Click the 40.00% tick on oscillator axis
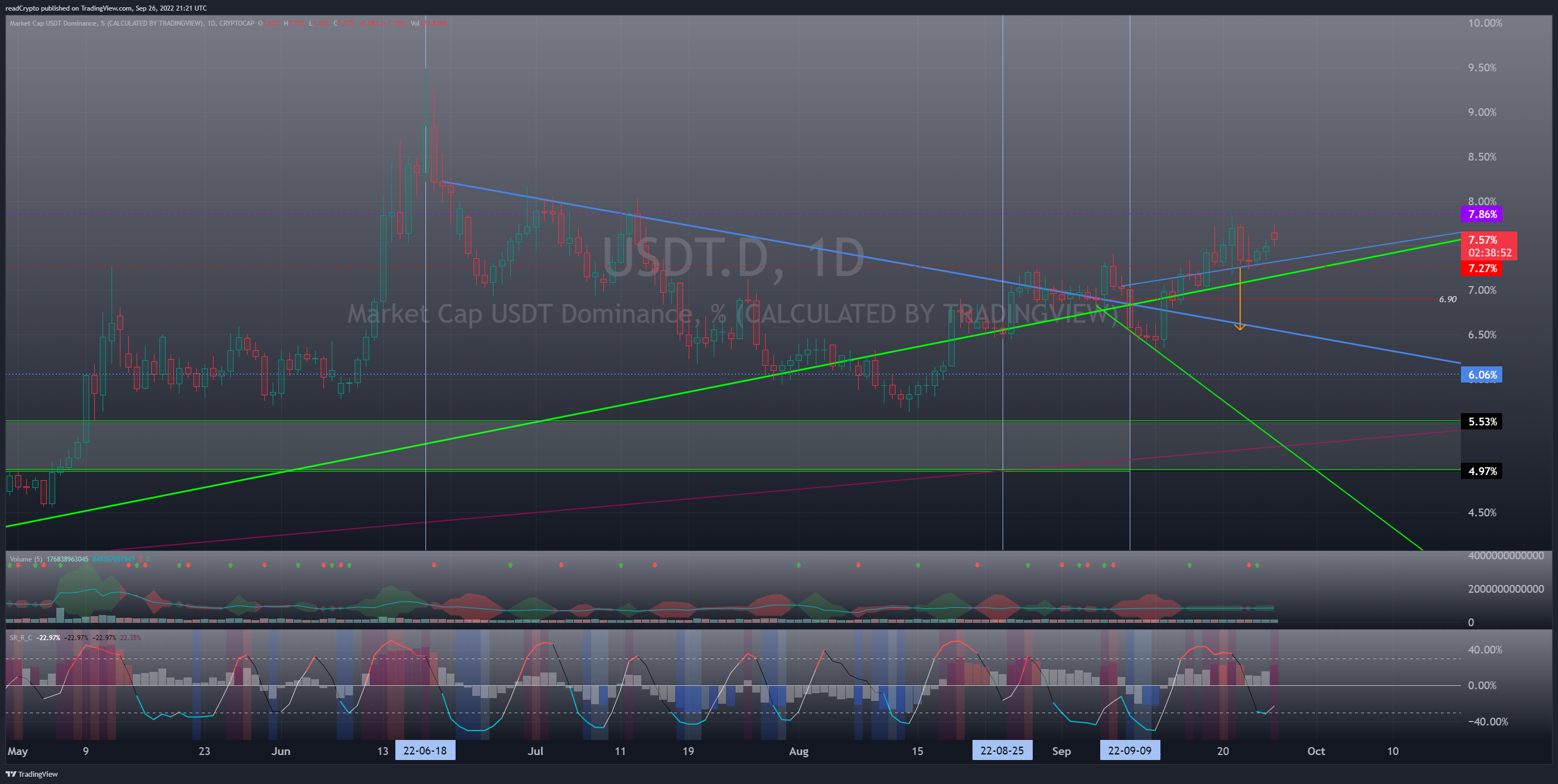This screenshot has width=1558, height=784. coord(1486,650)
